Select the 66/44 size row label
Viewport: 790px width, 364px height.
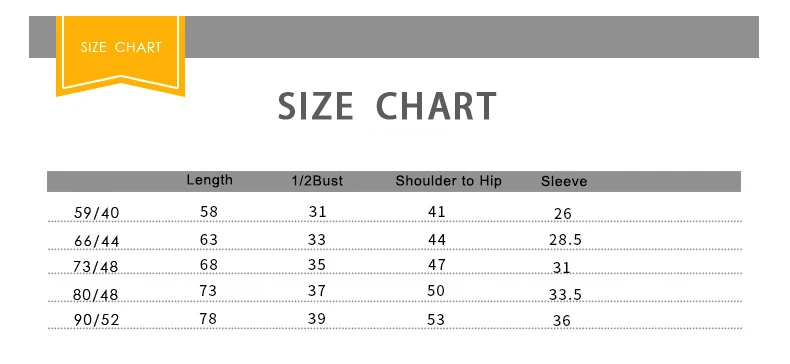pos(97,241)
